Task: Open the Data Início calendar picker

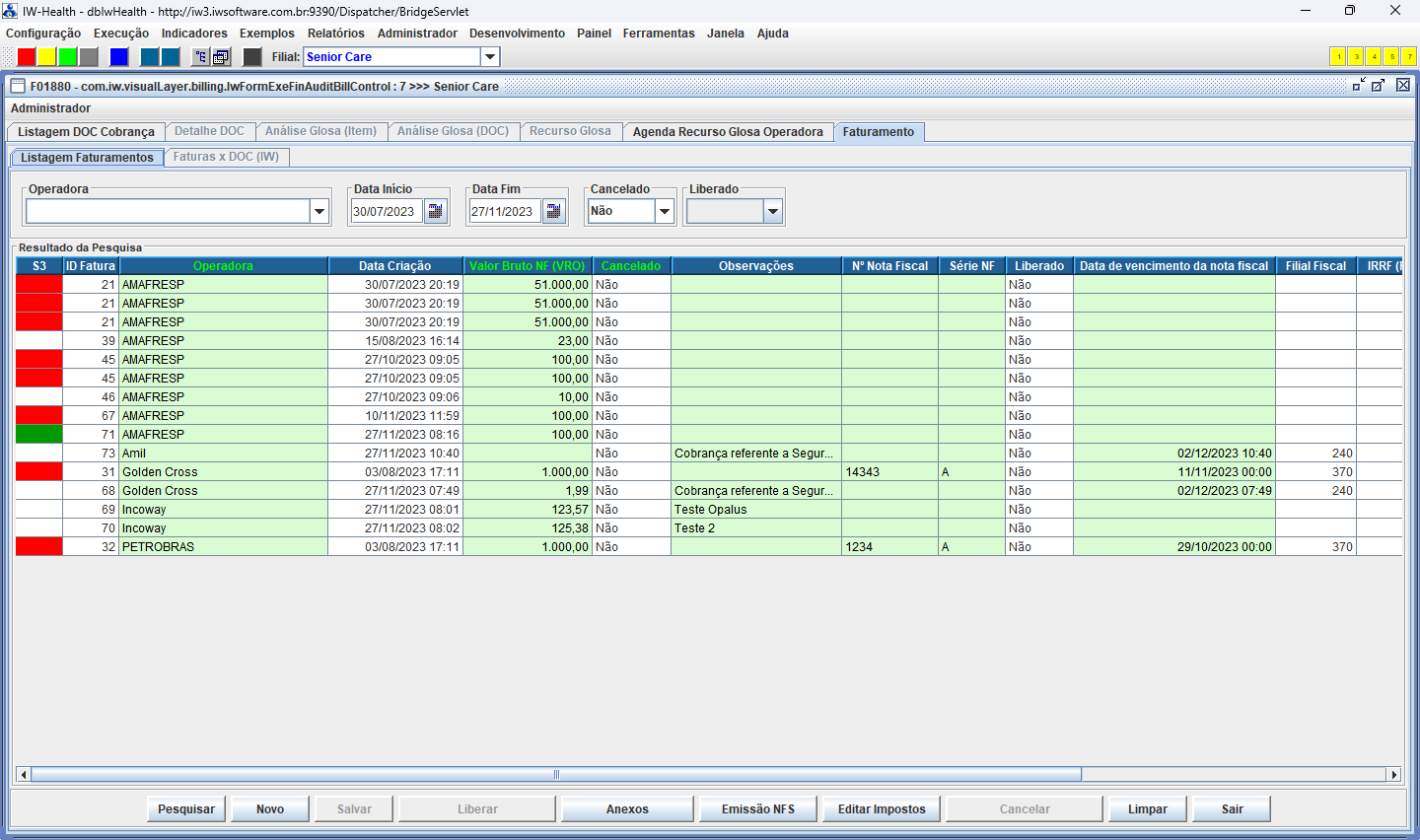Action: (x=435, y=211)
